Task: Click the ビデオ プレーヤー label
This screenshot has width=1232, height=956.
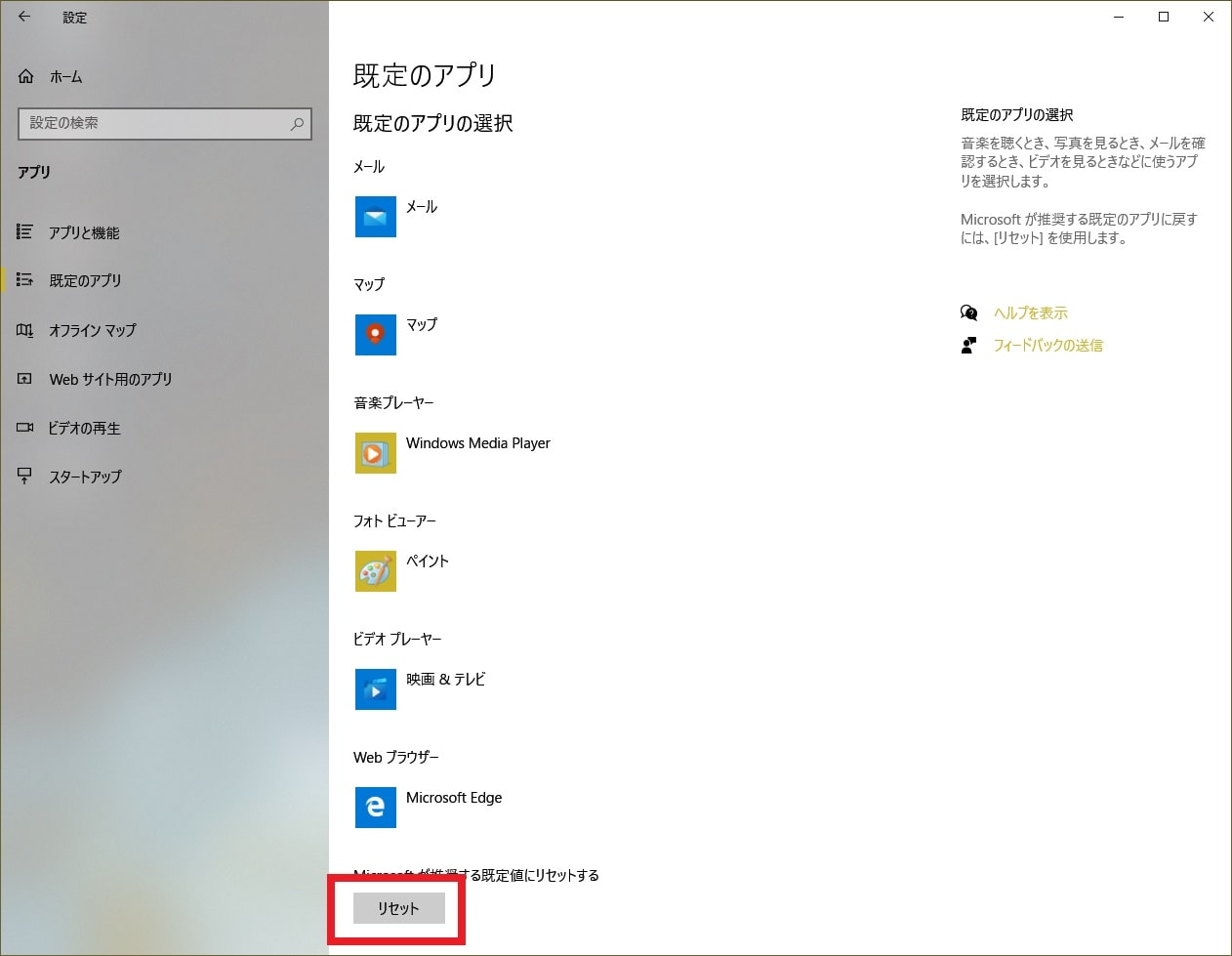Action: coord(397,640)
